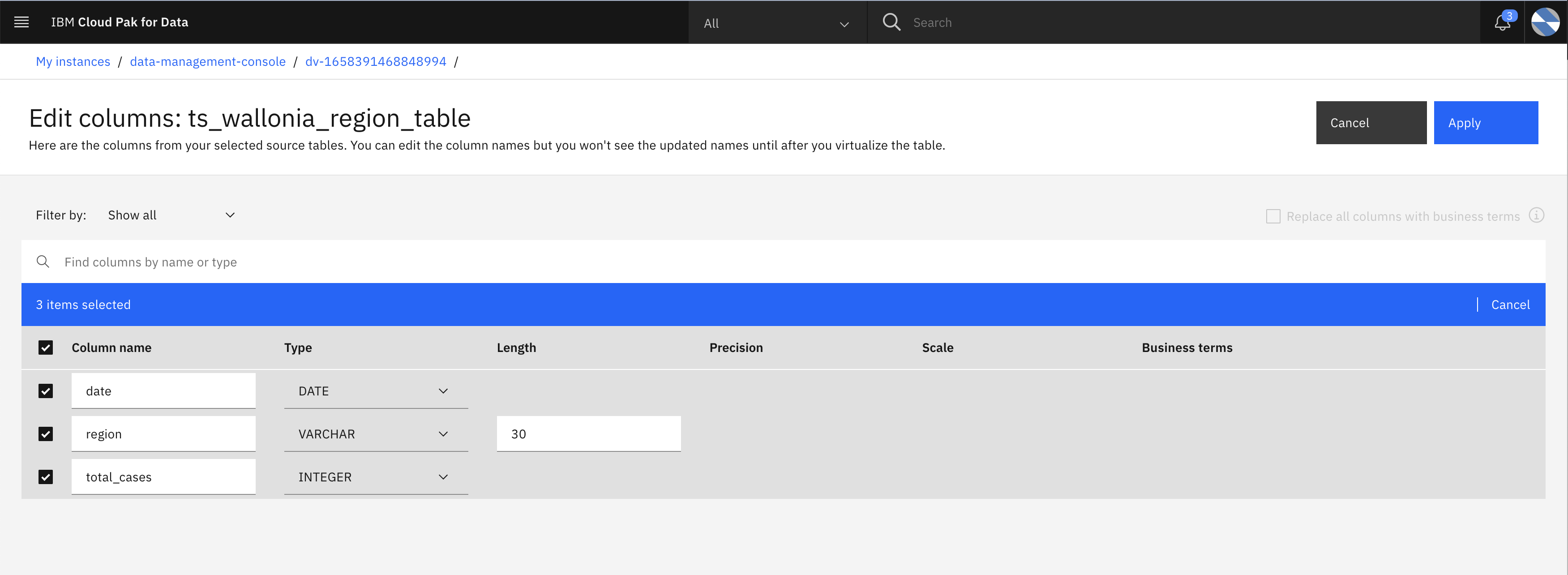
Task: Toggle the select-all header checkbox
Action: (46, 348)
